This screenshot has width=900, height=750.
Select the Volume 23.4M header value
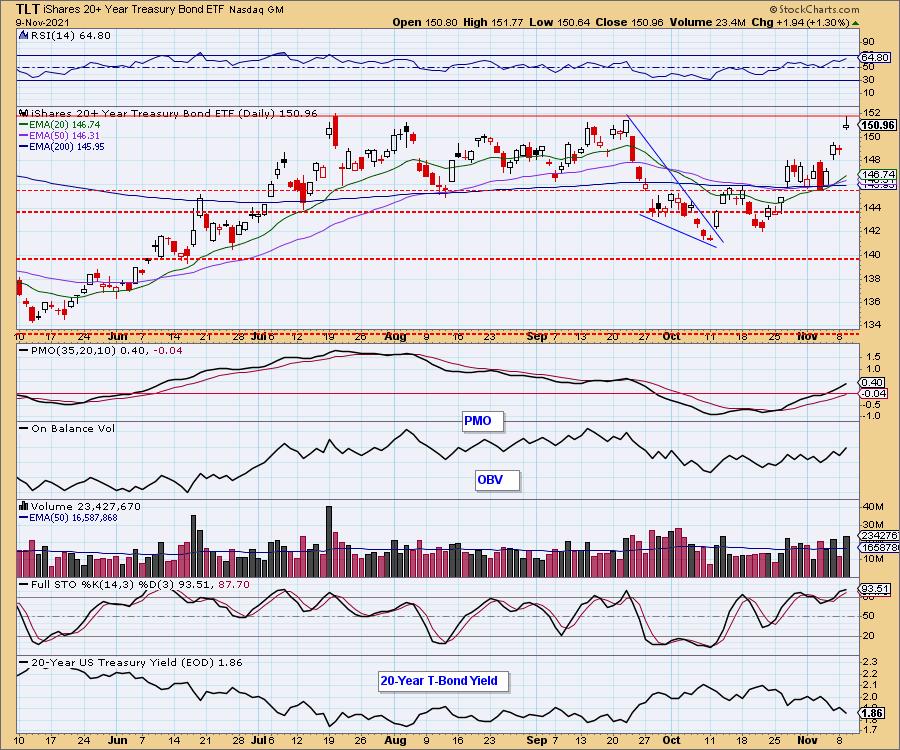(707, 22)
